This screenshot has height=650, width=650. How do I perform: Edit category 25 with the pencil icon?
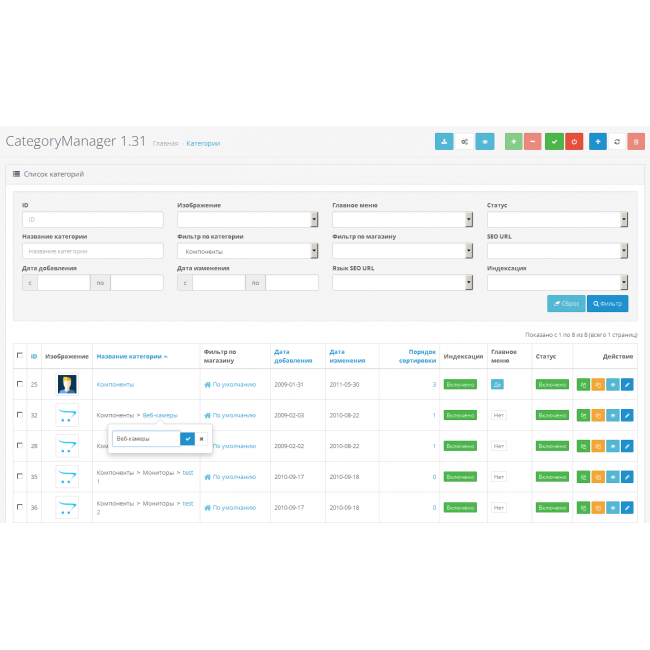tap(627, 384)
